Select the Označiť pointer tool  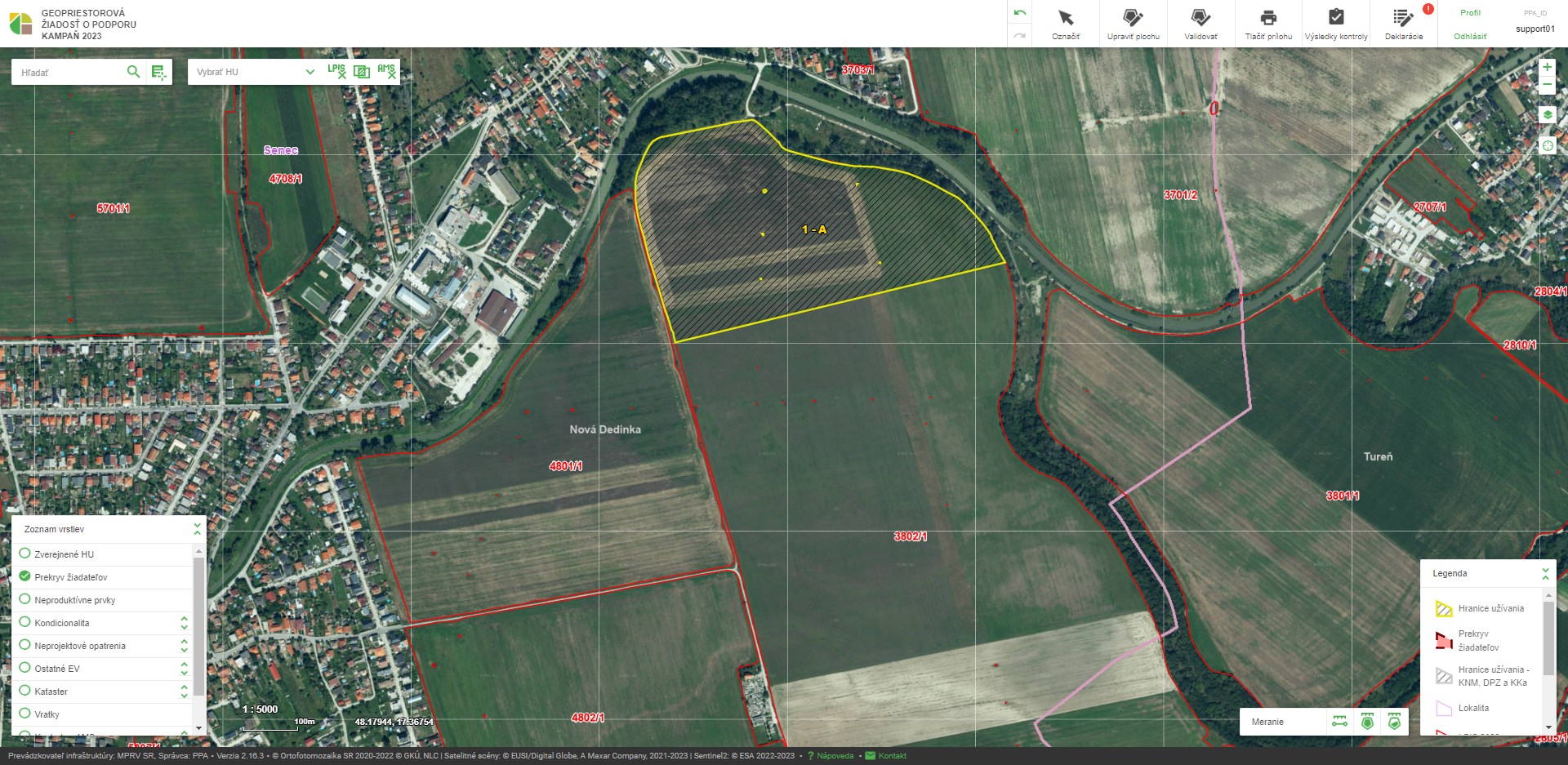click(x=1065, y=24)
